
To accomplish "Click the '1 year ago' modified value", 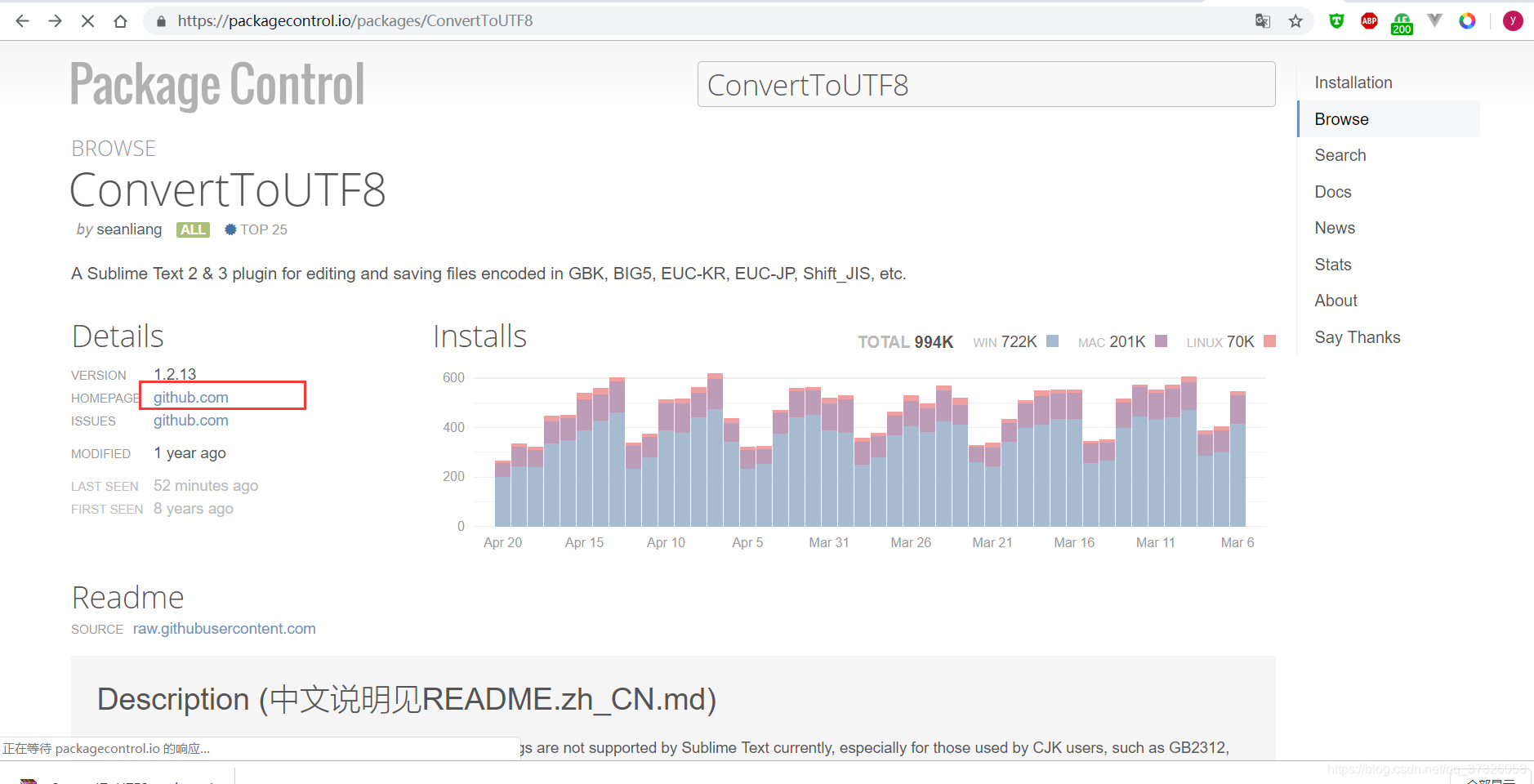I will click(190, 453).
